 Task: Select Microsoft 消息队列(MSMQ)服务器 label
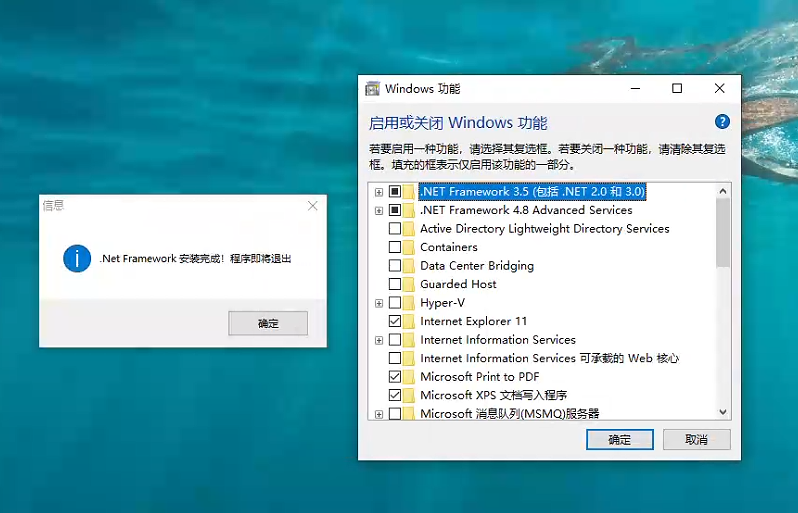pos(510,414)
